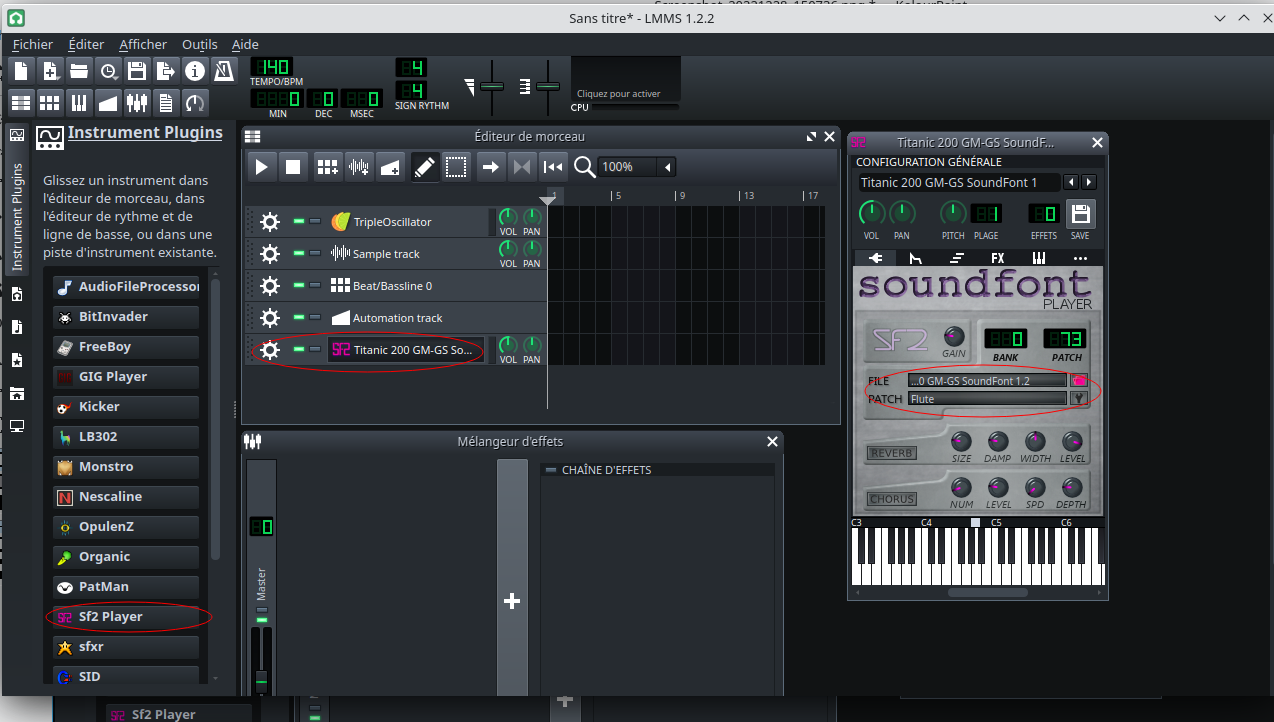Toggle the CHORUS button in the SoundFont player

[x=891, y=499]
